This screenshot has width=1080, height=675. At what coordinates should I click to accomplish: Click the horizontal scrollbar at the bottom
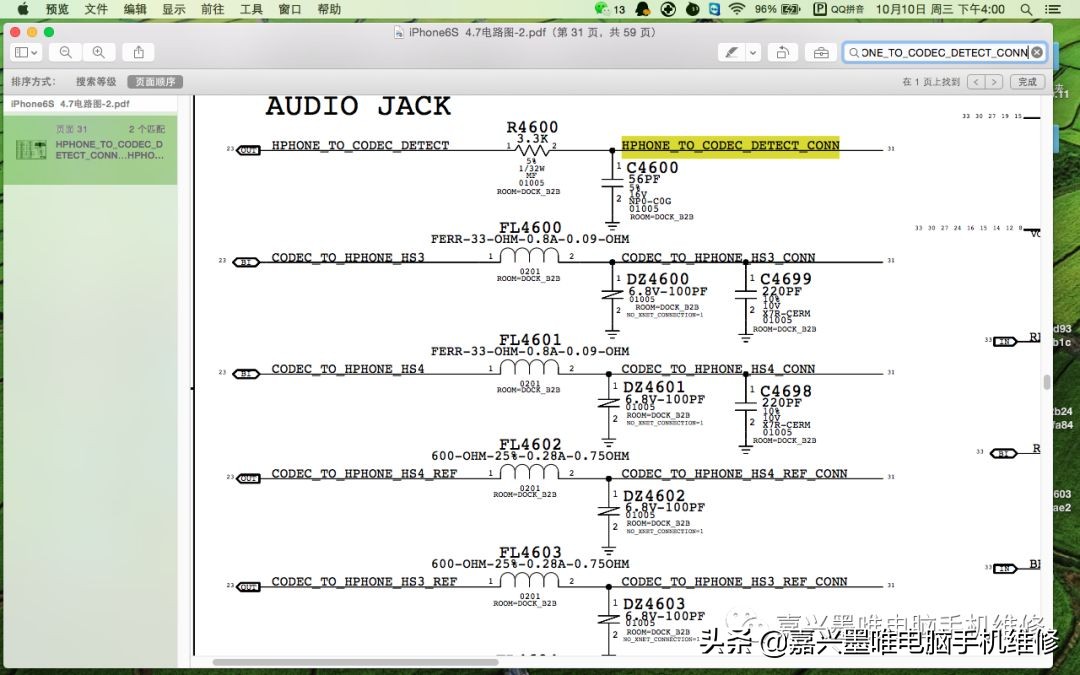355,663
